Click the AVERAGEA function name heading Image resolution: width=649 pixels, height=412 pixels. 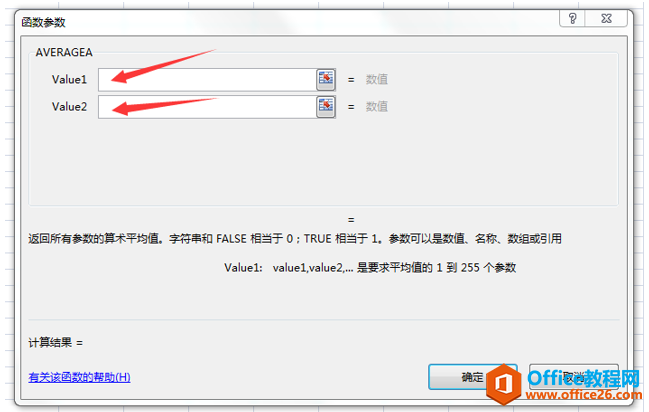coord(64,52)
